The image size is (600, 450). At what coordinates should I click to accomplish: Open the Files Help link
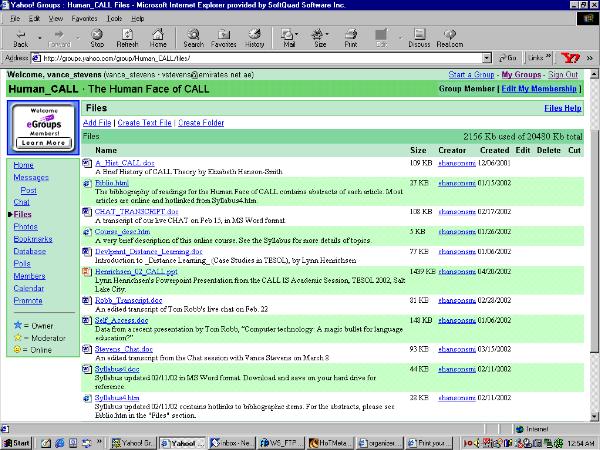coord(563,108)
